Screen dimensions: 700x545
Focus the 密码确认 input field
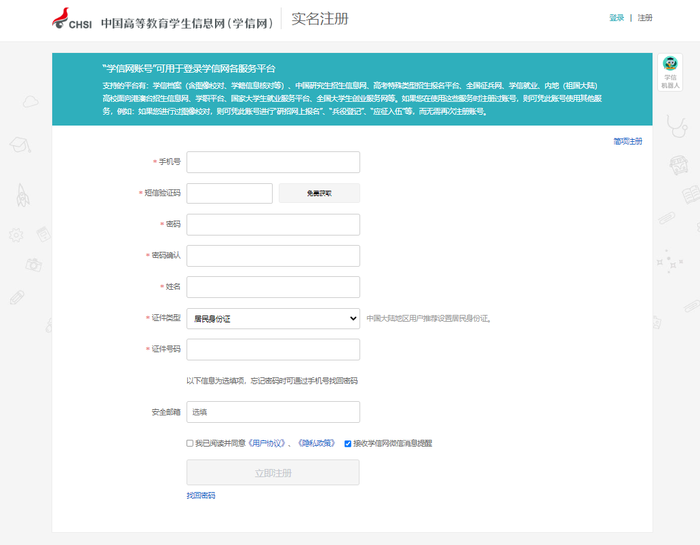pyautogui.click(x=273, y=256)
